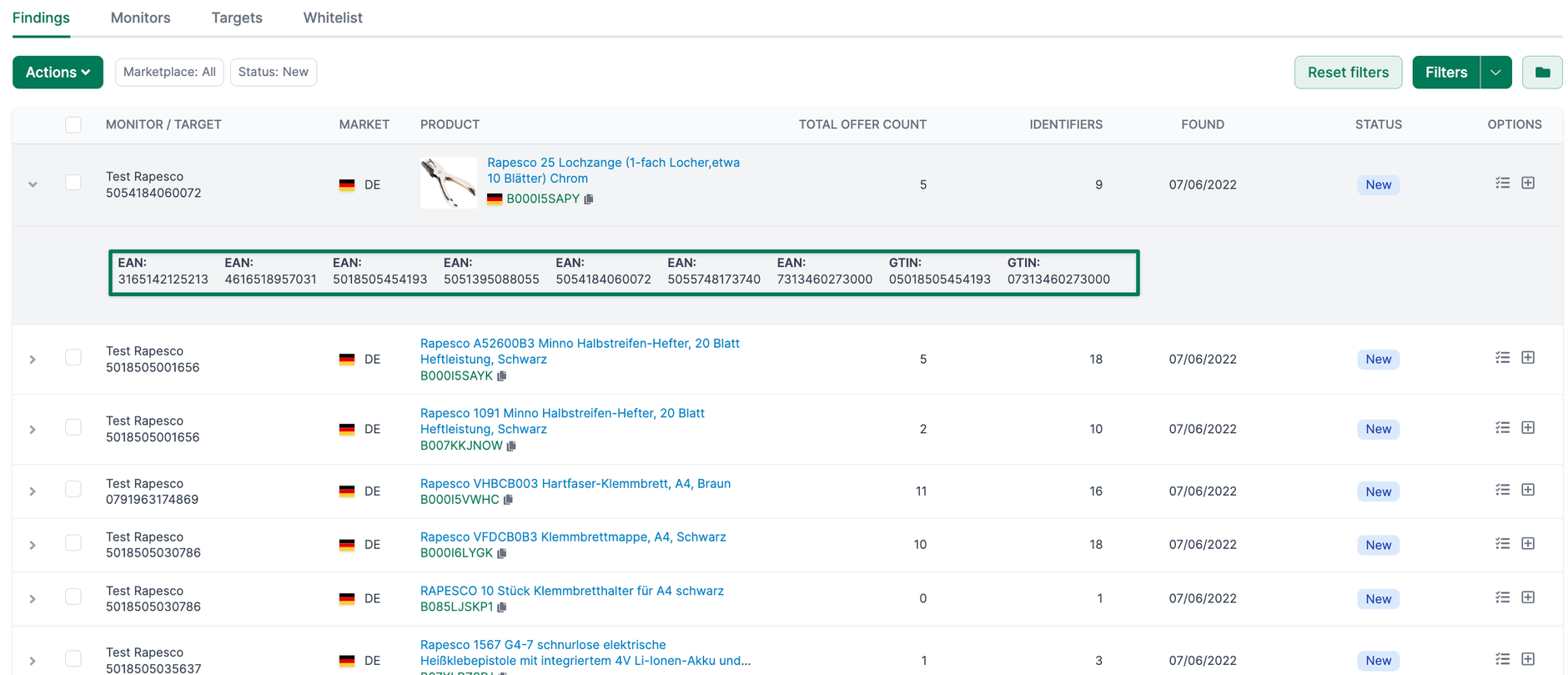Screen dimensions: 1568x675
Task: Expand the Klemmbretthalter row
Action: click(x=33, y=599)
